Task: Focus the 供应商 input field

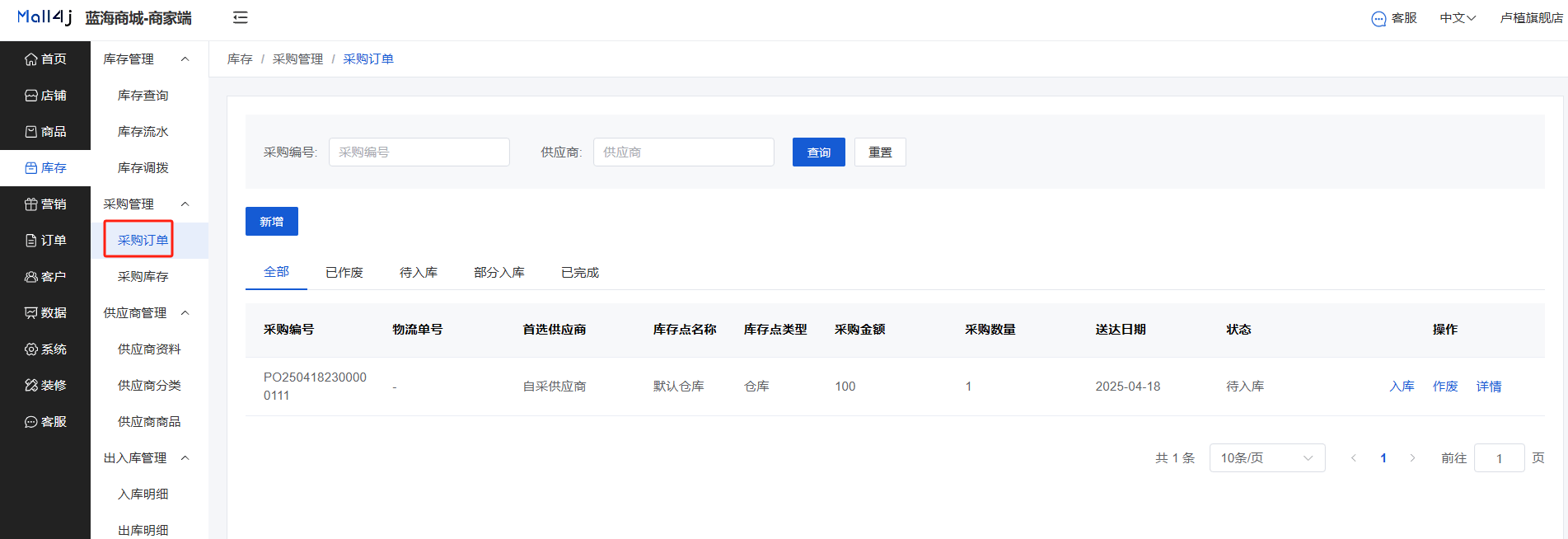Action: 684,152
